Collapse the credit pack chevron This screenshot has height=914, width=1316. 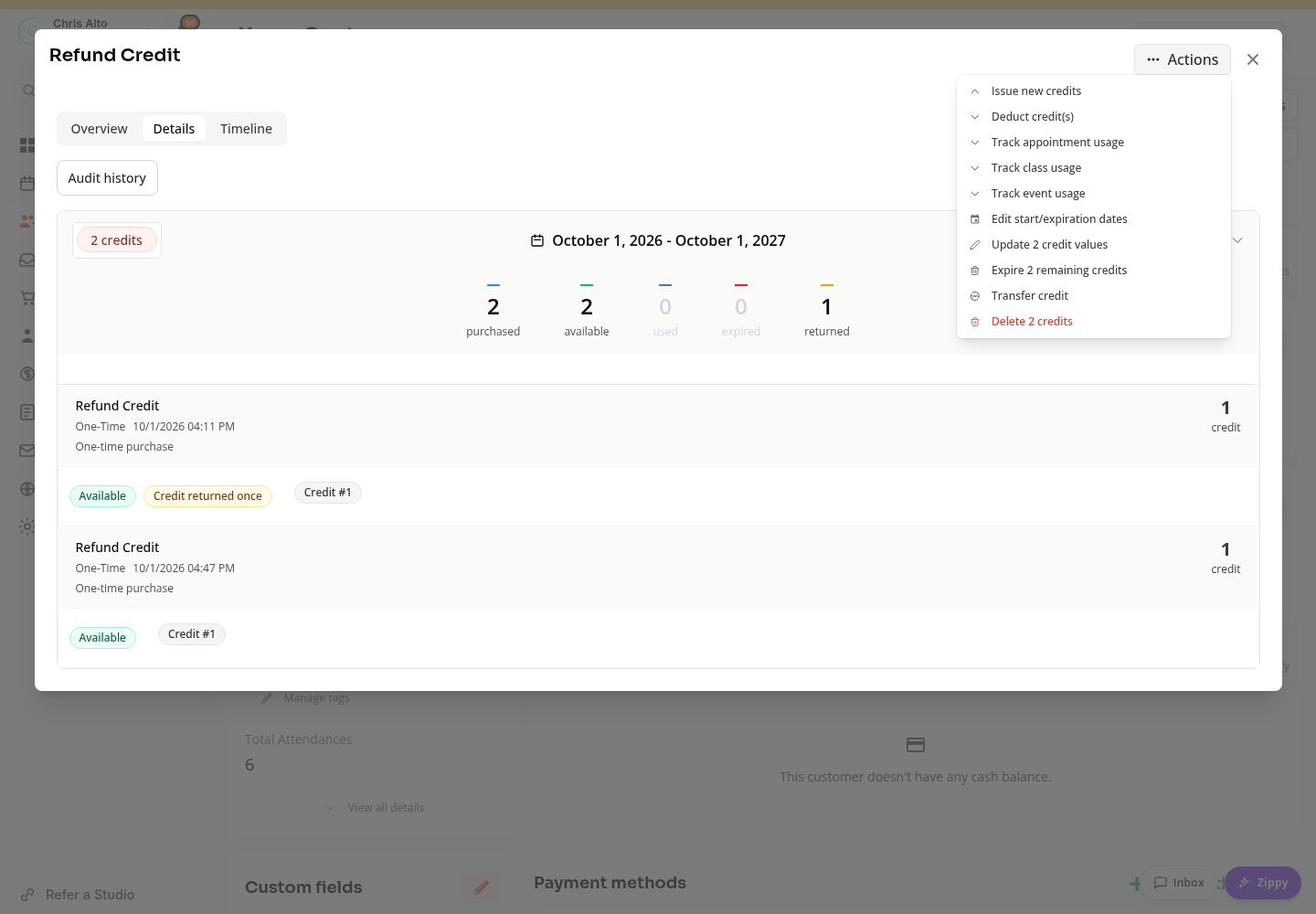pyautogui.click(x=1237, y=240)
